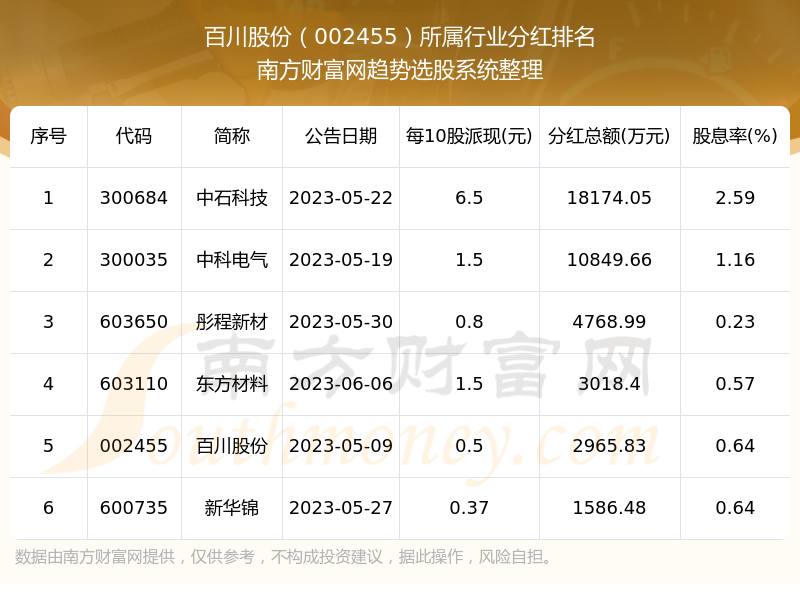
Task: Click dividend yield 1.16
Action: tap(735, 260)
